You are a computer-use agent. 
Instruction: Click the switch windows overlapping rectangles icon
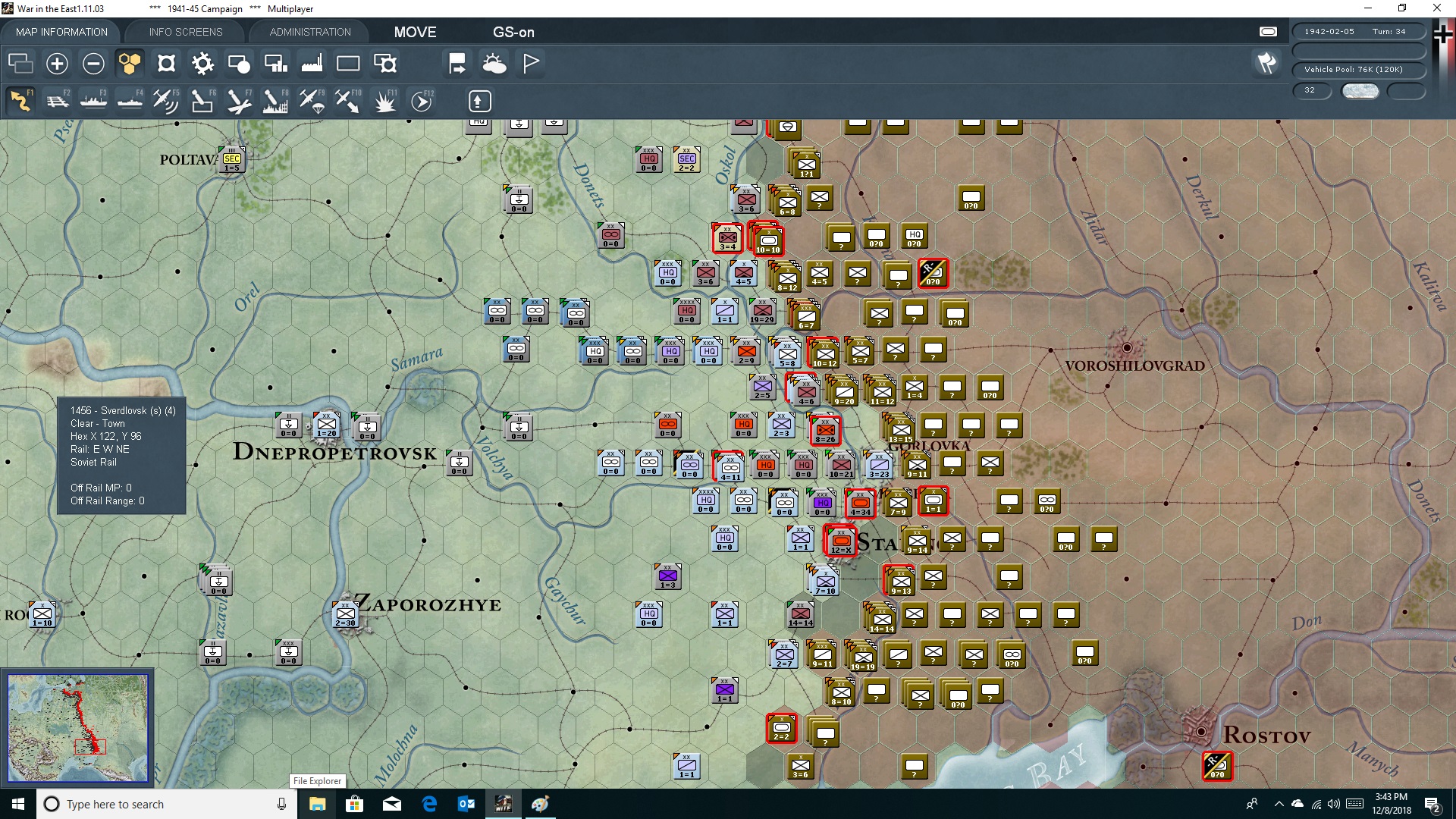(20, 64)
